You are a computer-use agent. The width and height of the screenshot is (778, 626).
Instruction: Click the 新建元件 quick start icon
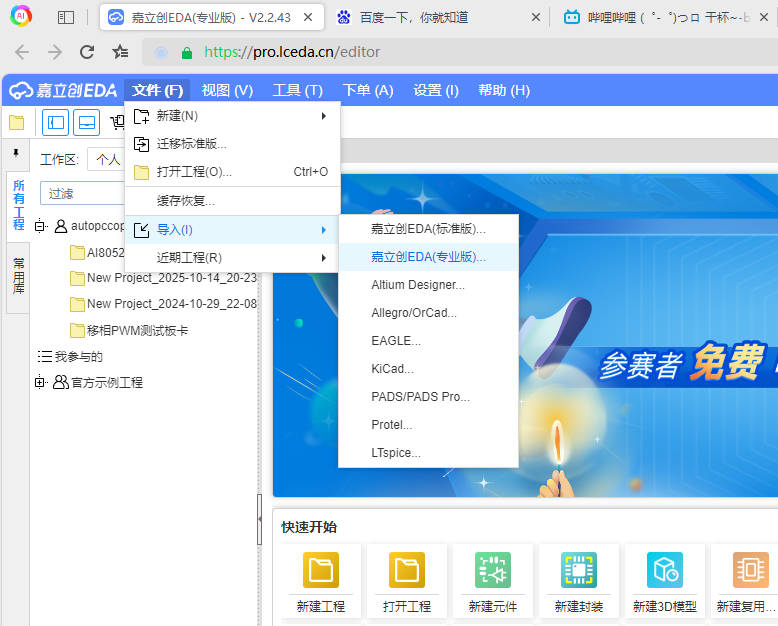[493, 569]
